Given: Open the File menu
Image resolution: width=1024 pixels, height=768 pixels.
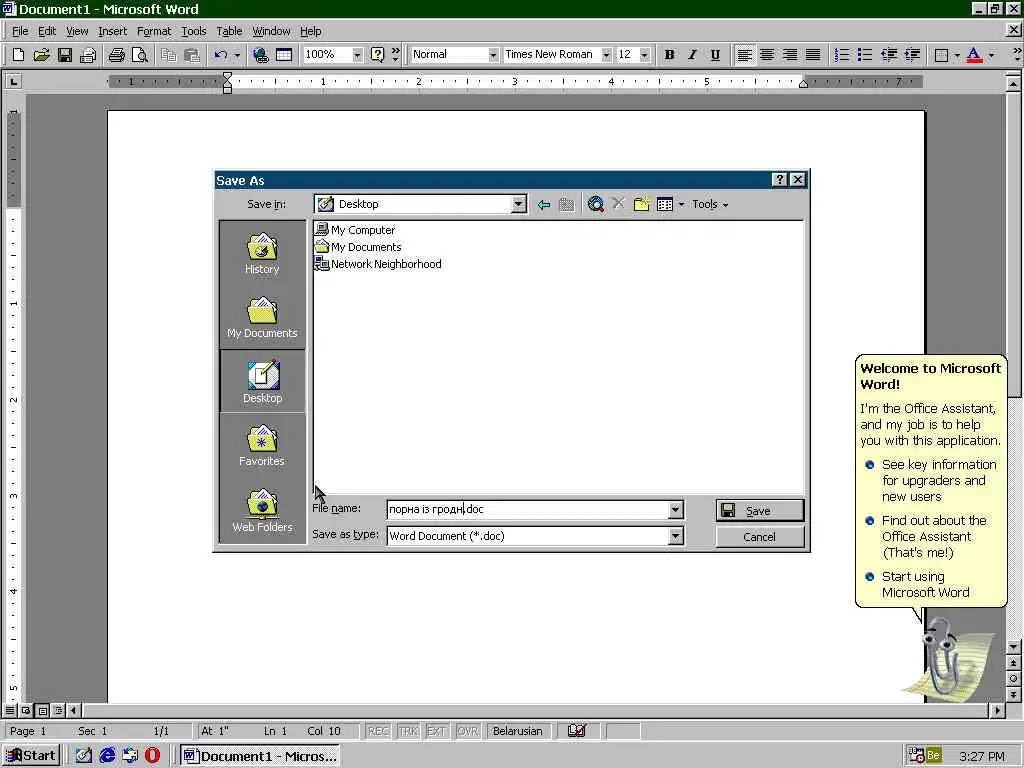Looking at the screenshot, I should pos(20,31).
